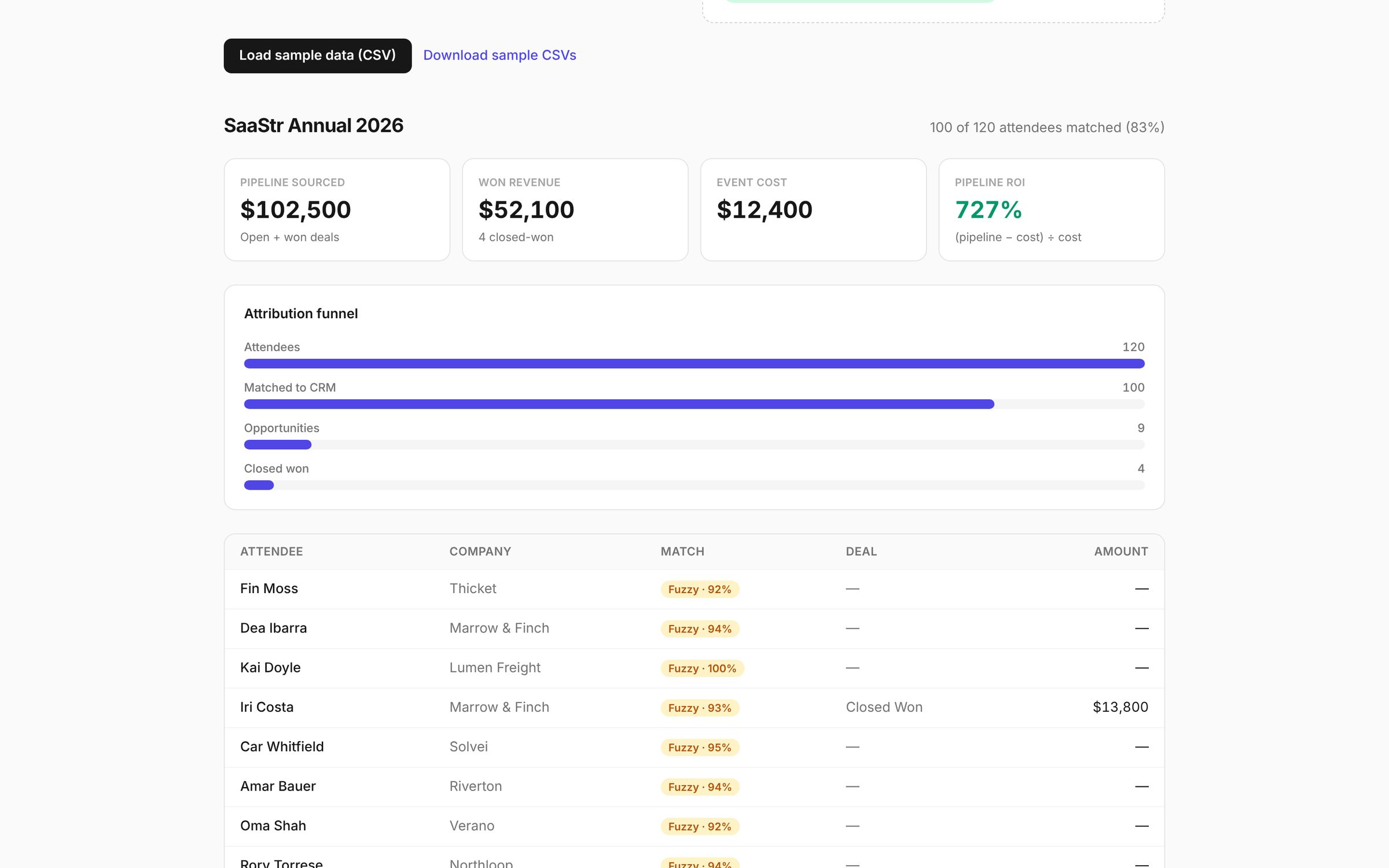Select the Iri Costa attendee name
Image resolution: width=1389 pixels, height=868 pixels.
pos(267,707)
